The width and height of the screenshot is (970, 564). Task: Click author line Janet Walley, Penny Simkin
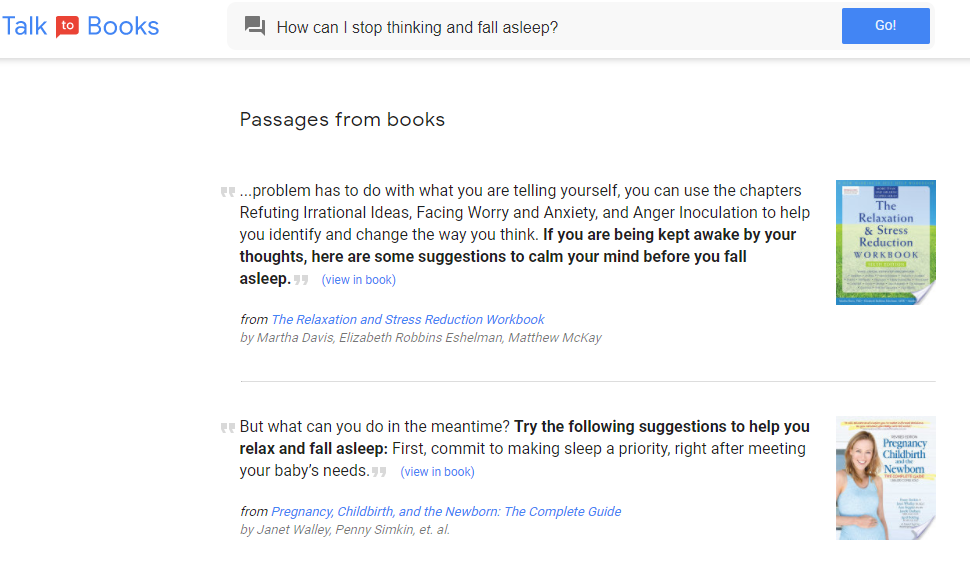click(345, 530)
